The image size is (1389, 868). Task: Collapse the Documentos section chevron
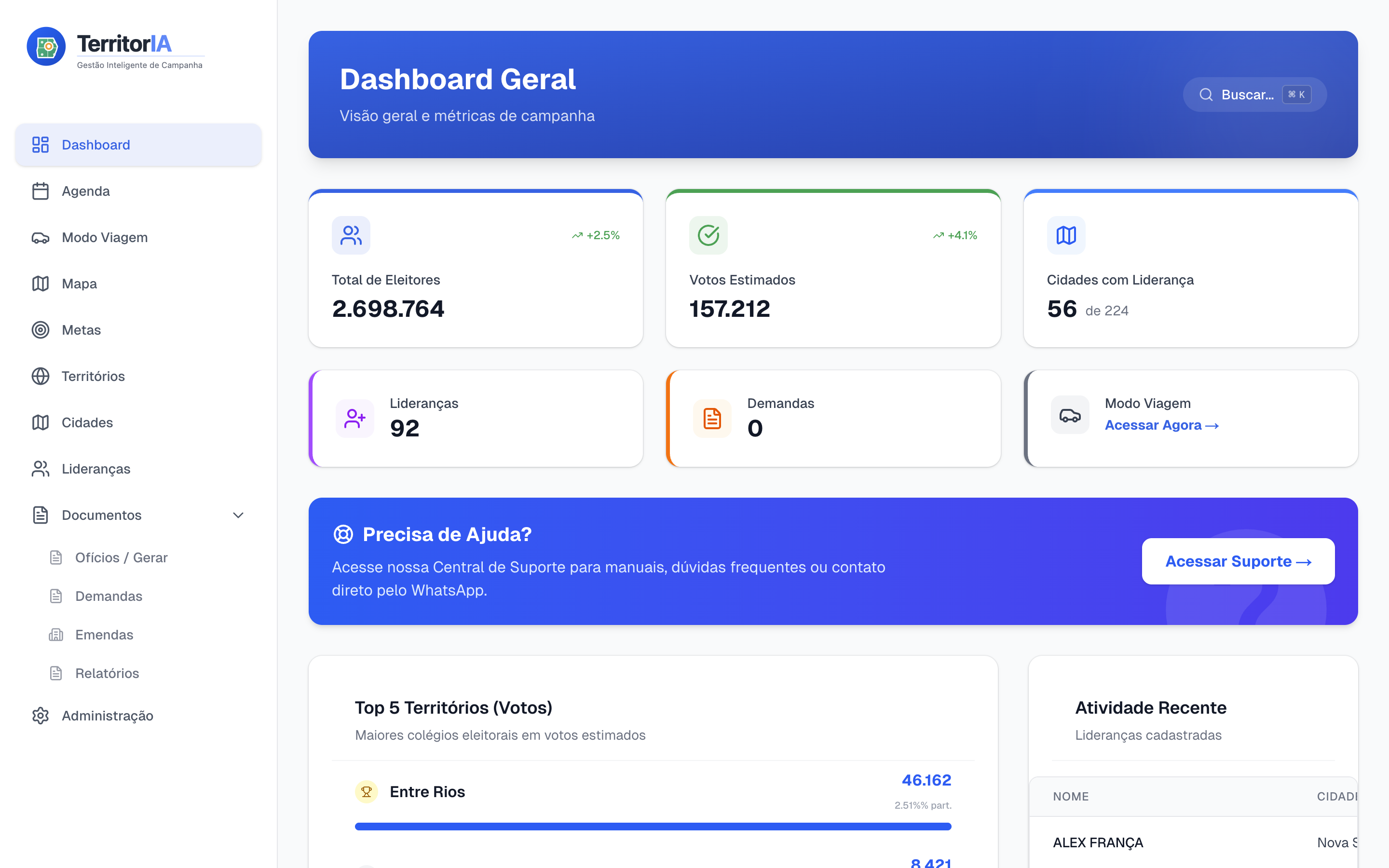click(x=238, y=515)
